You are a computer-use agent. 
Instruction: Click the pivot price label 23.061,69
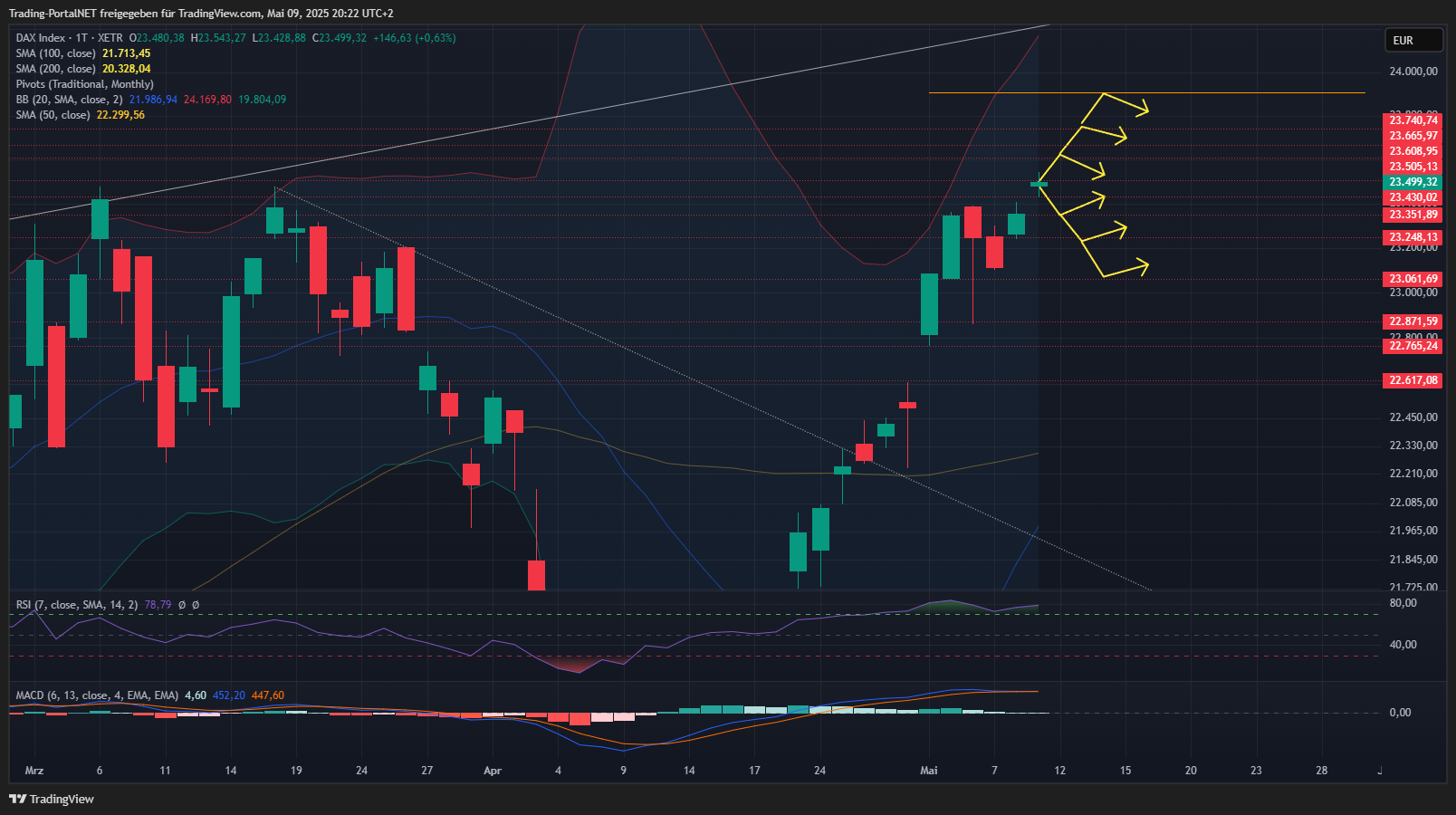(x=1413, y=279)
